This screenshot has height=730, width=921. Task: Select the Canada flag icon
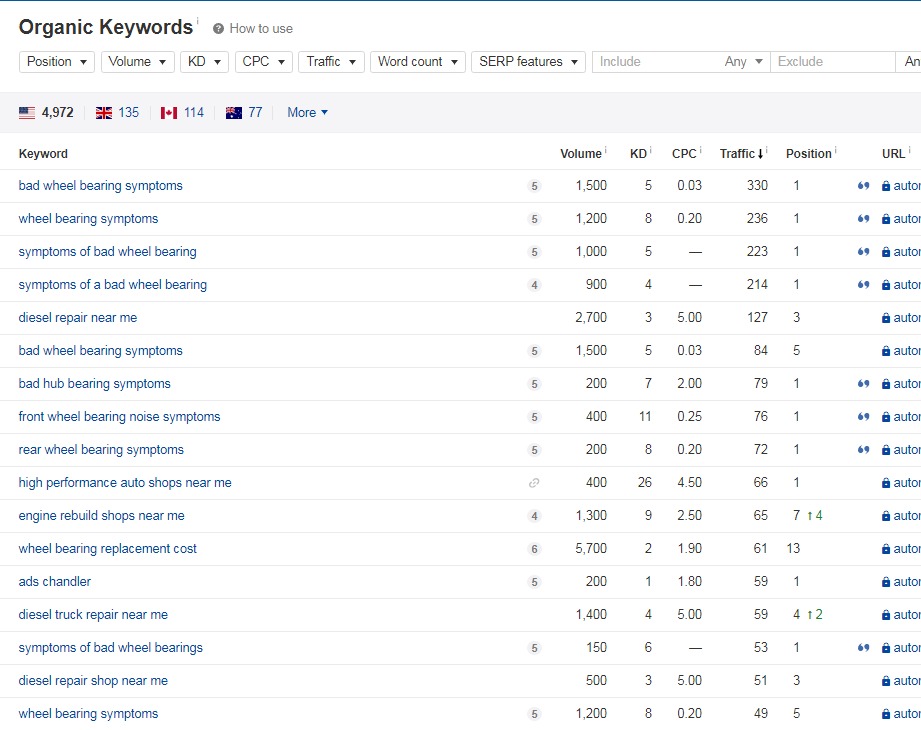[169, 113]
